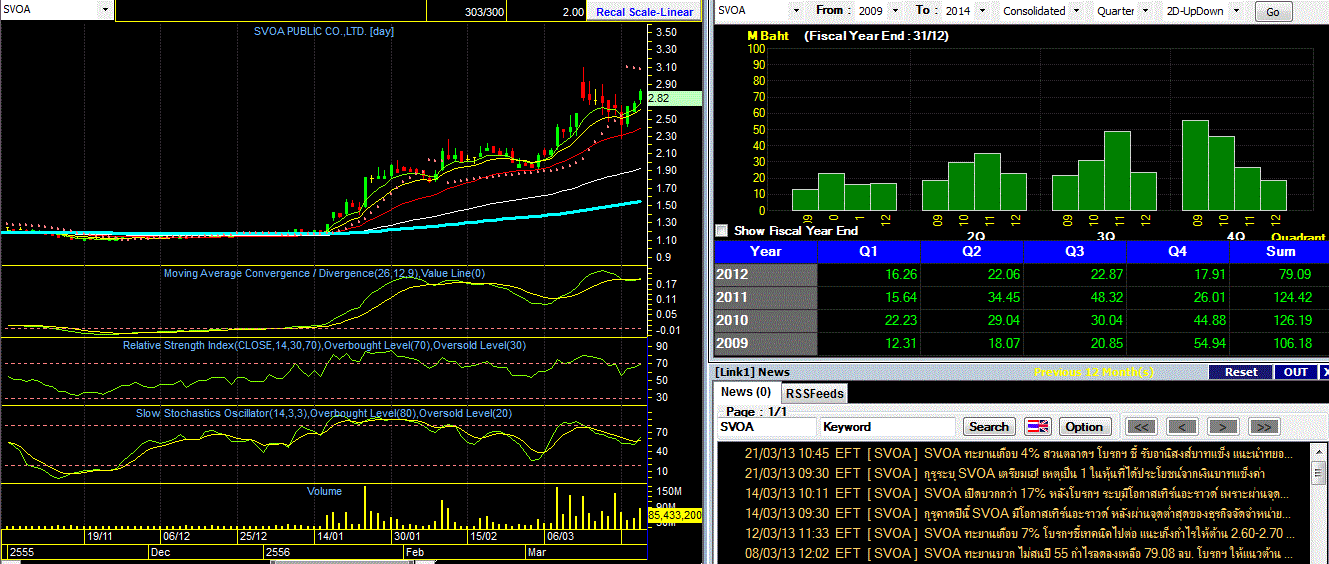Enable the Show Fiscal Year End checkbox
The height and width of the screenshot is (564, 1329).
pos(722,230)
